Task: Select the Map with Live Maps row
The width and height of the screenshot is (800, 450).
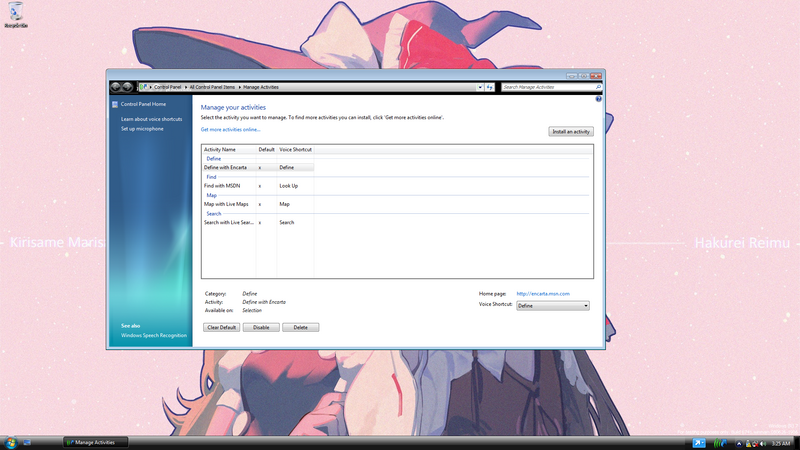Action: coord(226,204)
